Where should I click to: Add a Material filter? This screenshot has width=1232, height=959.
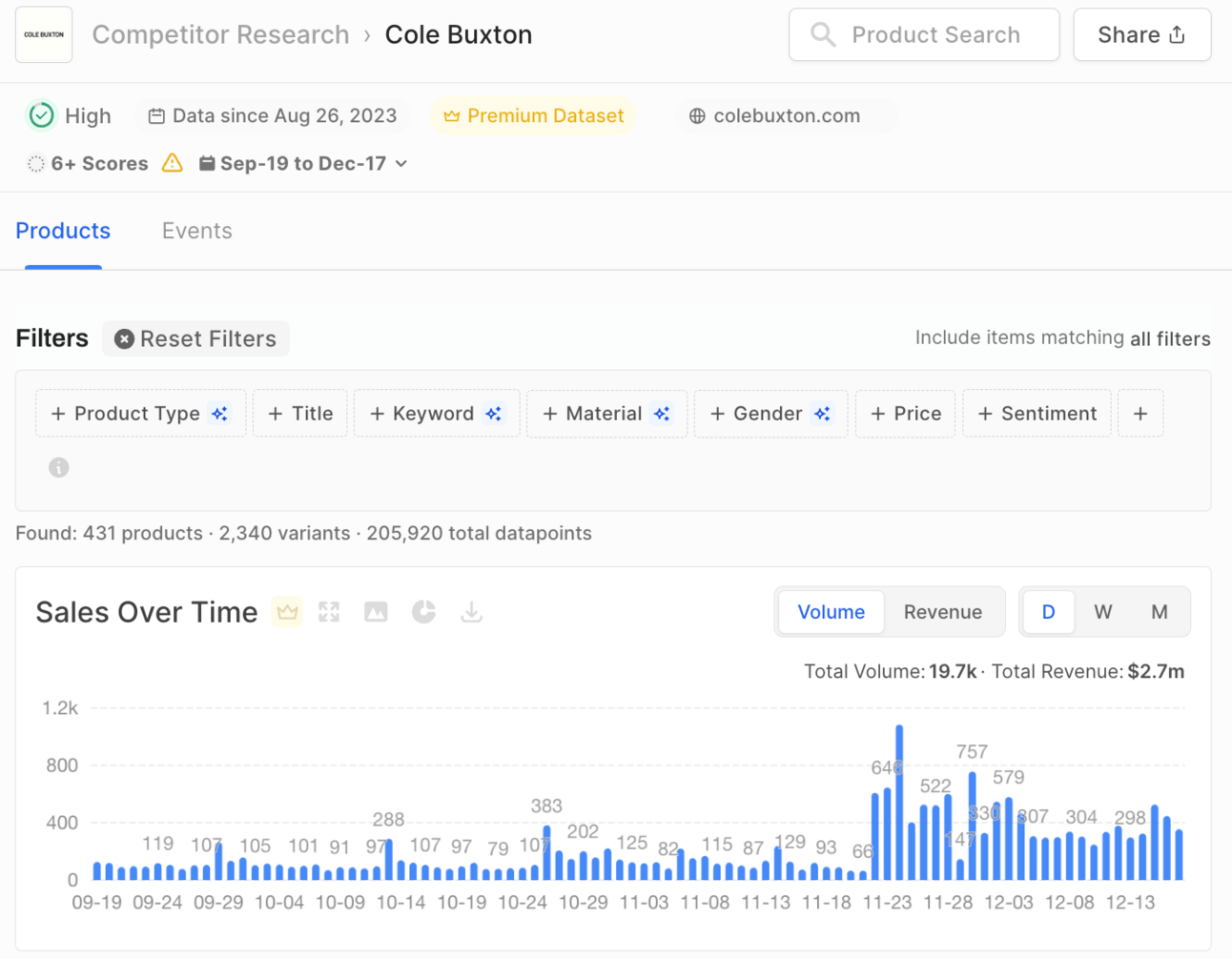(x=606, y=414)
